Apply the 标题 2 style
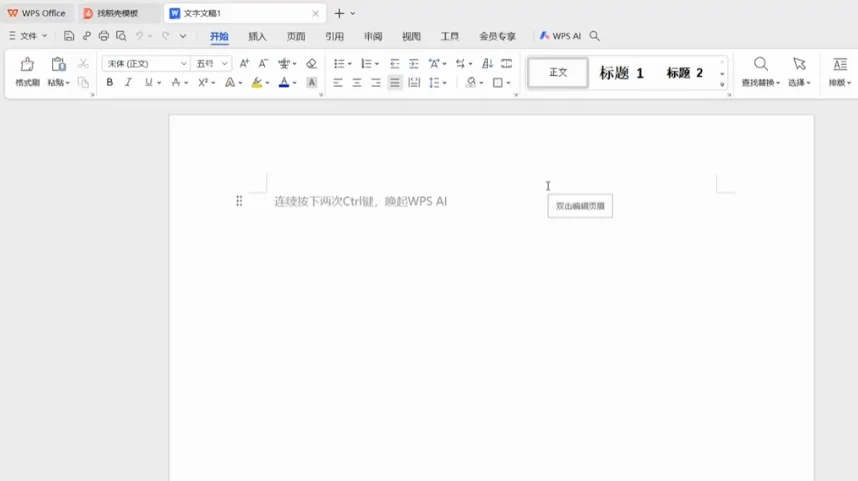The height and width of the screenshot is (481, 858). (684, 73)
